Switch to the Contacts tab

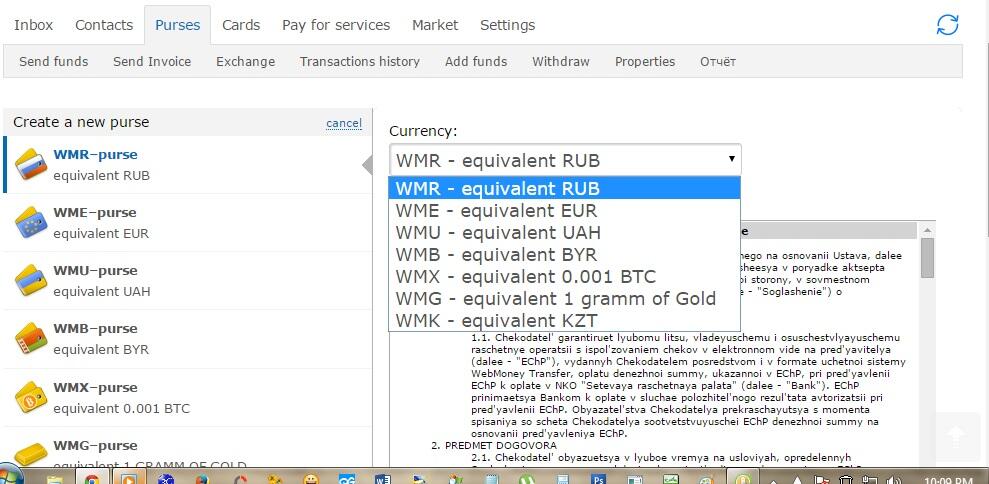pos(104,25)
